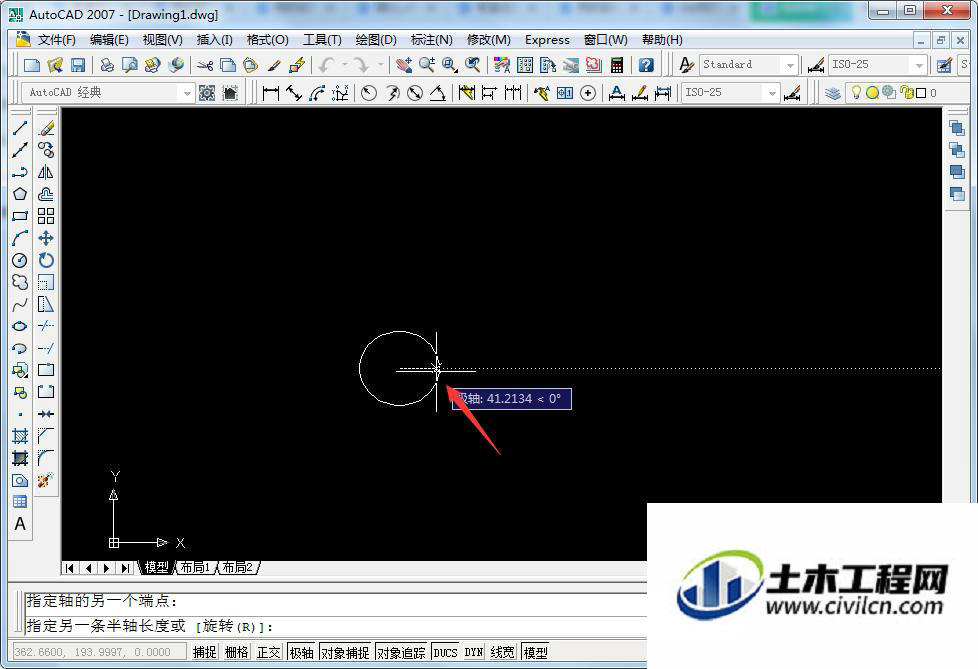The height and width of the screenshot is (669, 978).
Task: Select the Linear dimension tool
Action: tap(271, 93)
